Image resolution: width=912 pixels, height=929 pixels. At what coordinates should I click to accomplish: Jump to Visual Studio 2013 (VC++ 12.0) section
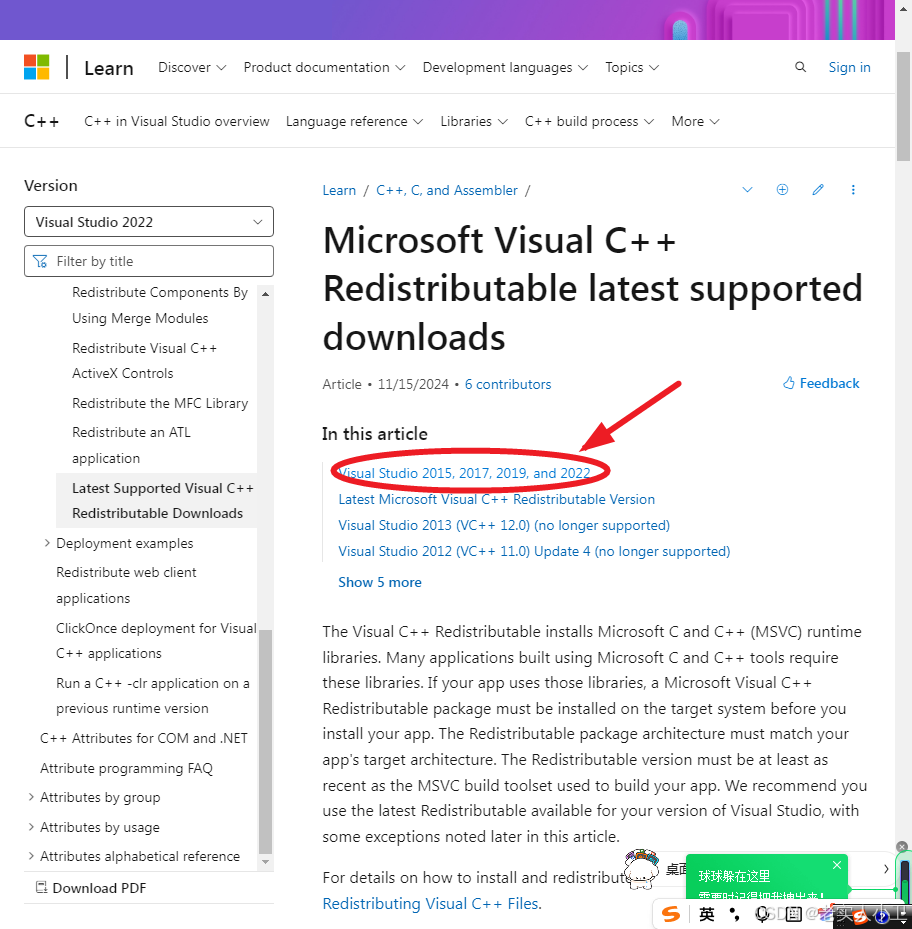click(504, 525)
